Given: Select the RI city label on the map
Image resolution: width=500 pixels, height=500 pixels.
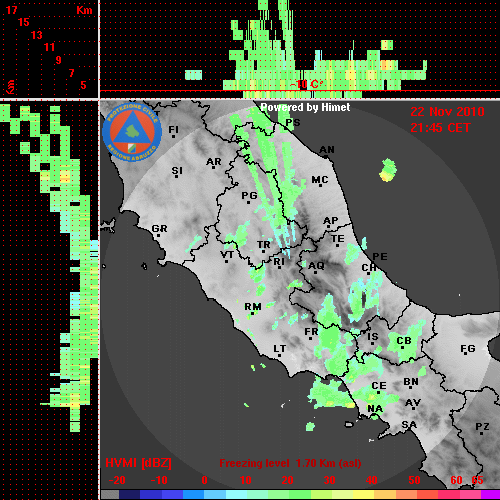Looking at the screenshot, I should [x=279, y=262].
